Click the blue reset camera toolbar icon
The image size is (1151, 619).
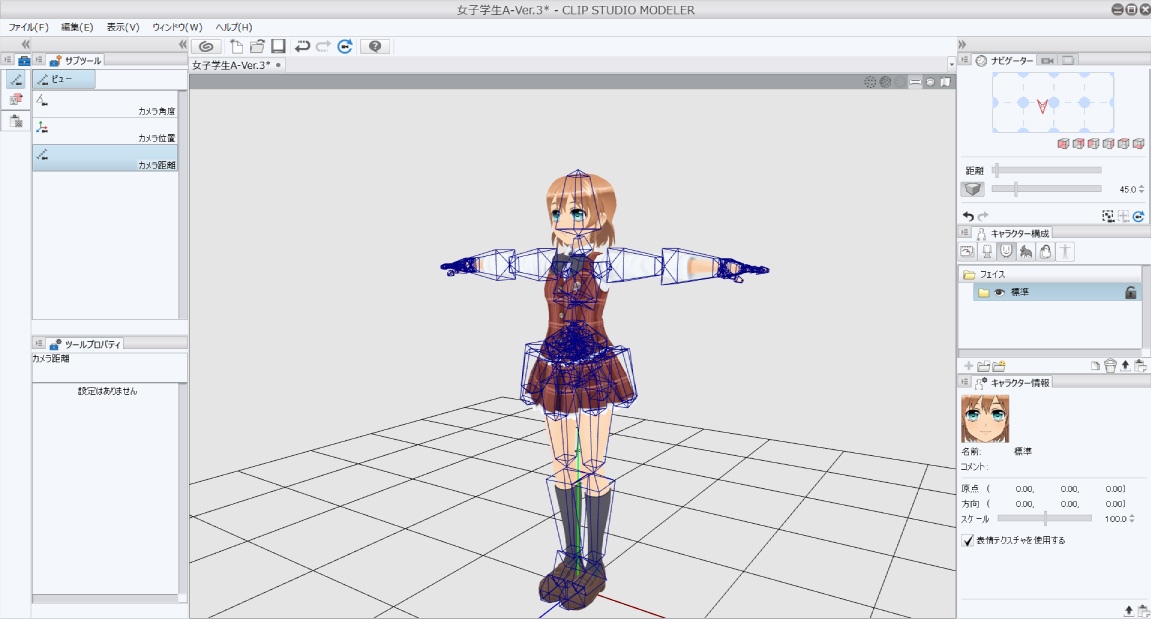pos(345,46)
